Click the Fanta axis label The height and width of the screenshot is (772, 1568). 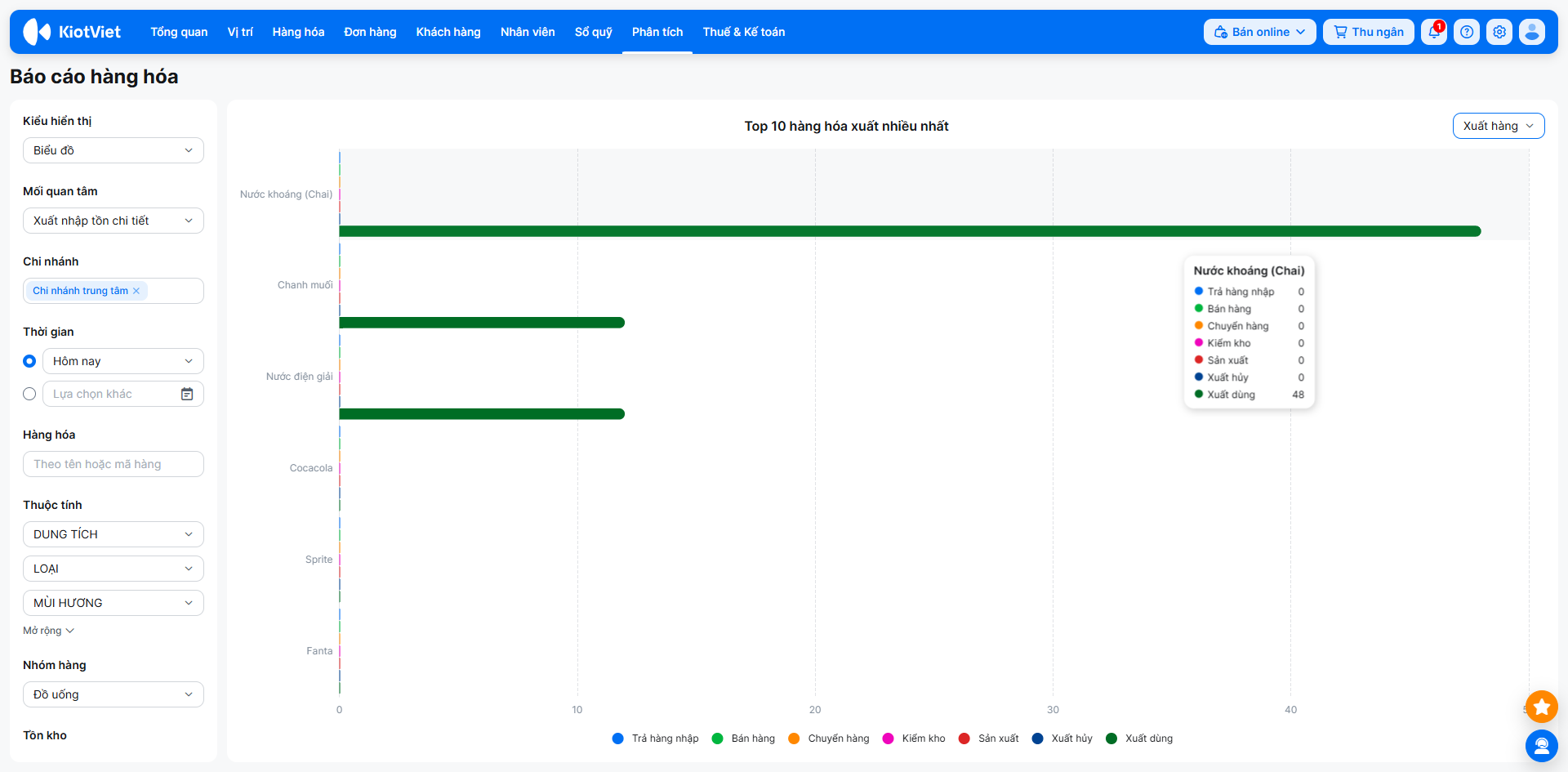click(x=319, y=651)
